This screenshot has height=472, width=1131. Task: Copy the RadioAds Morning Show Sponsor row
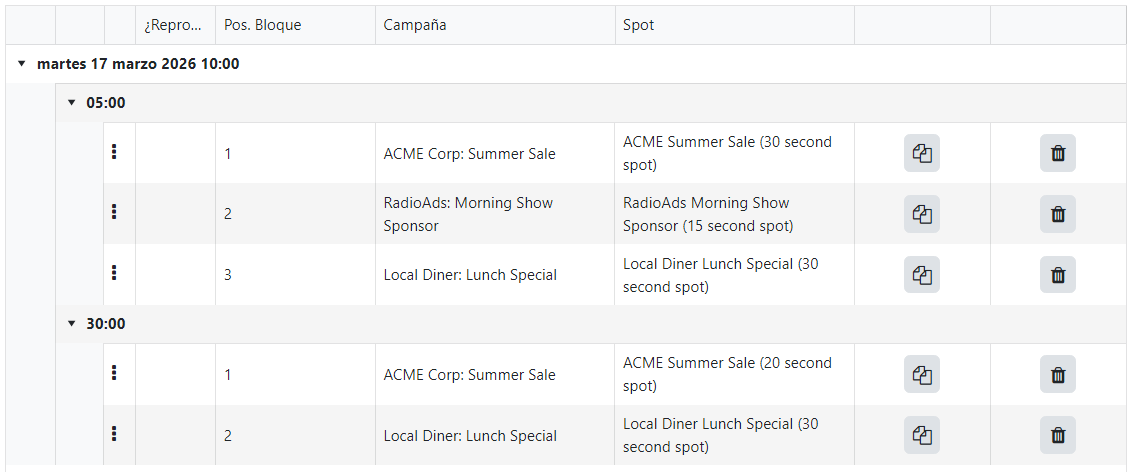(x=922, y=214)
